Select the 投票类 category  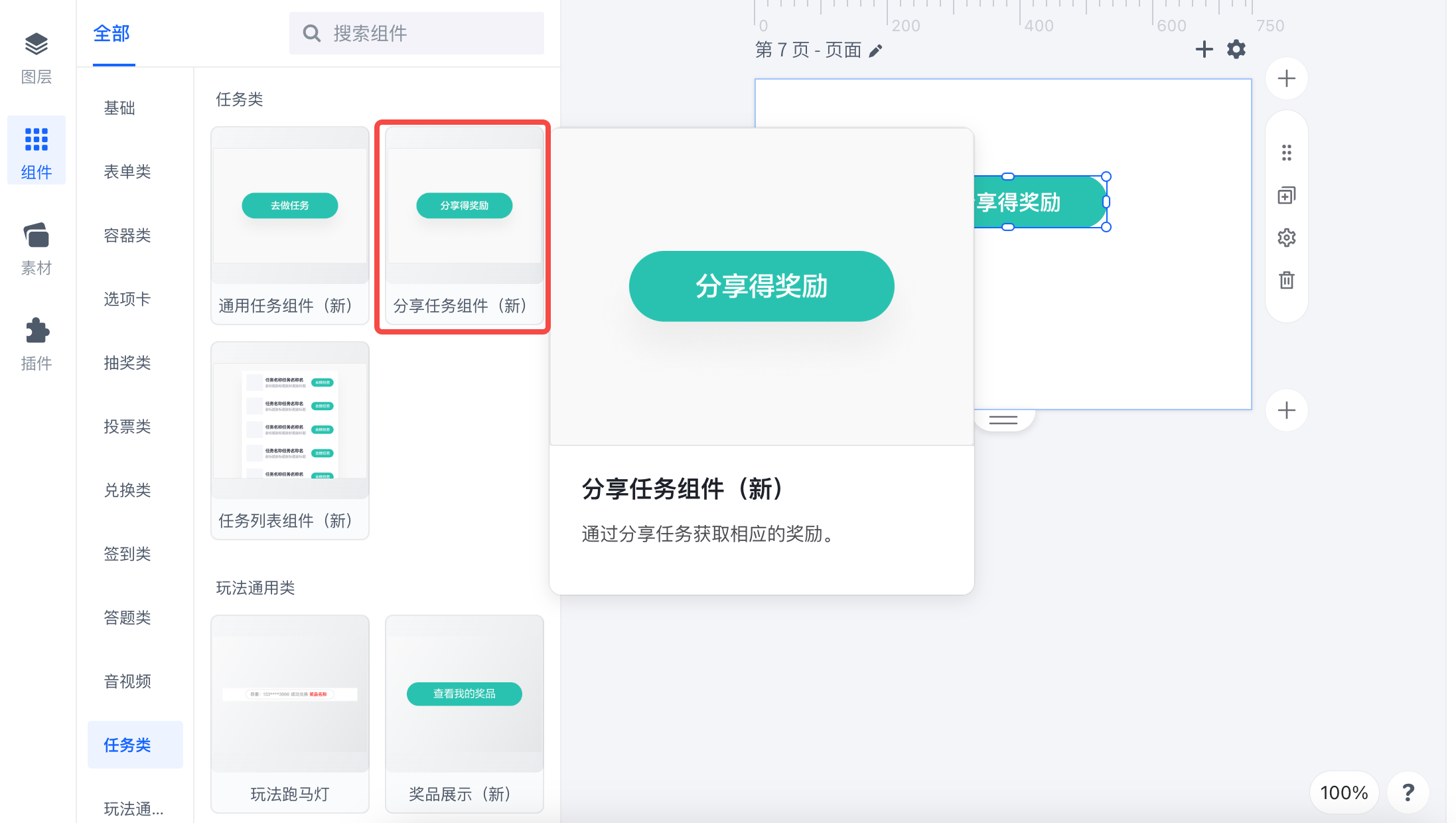(127, 426)
